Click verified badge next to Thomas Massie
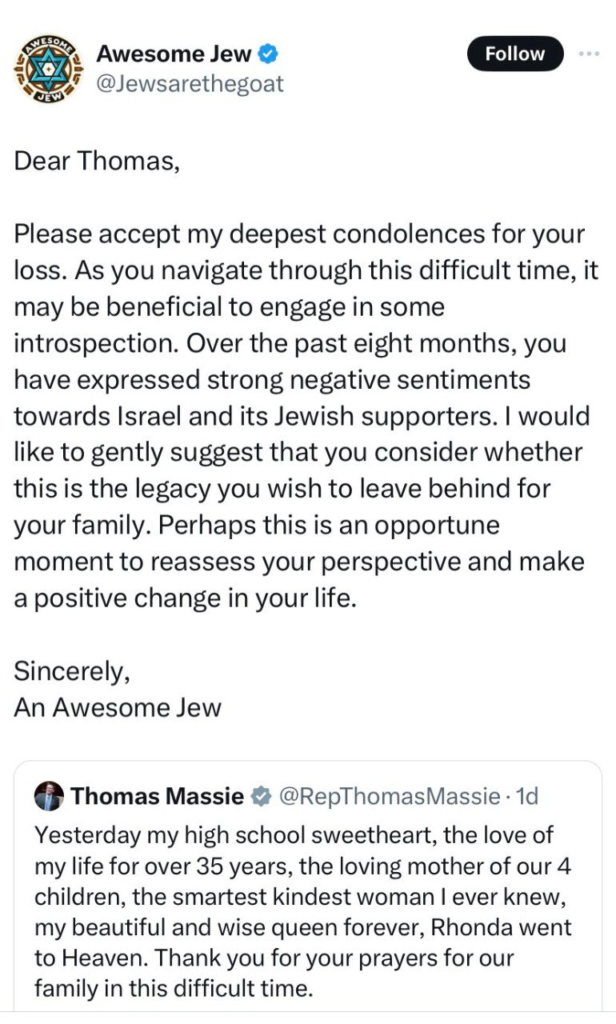616x1024 pixels. (260, 797)
